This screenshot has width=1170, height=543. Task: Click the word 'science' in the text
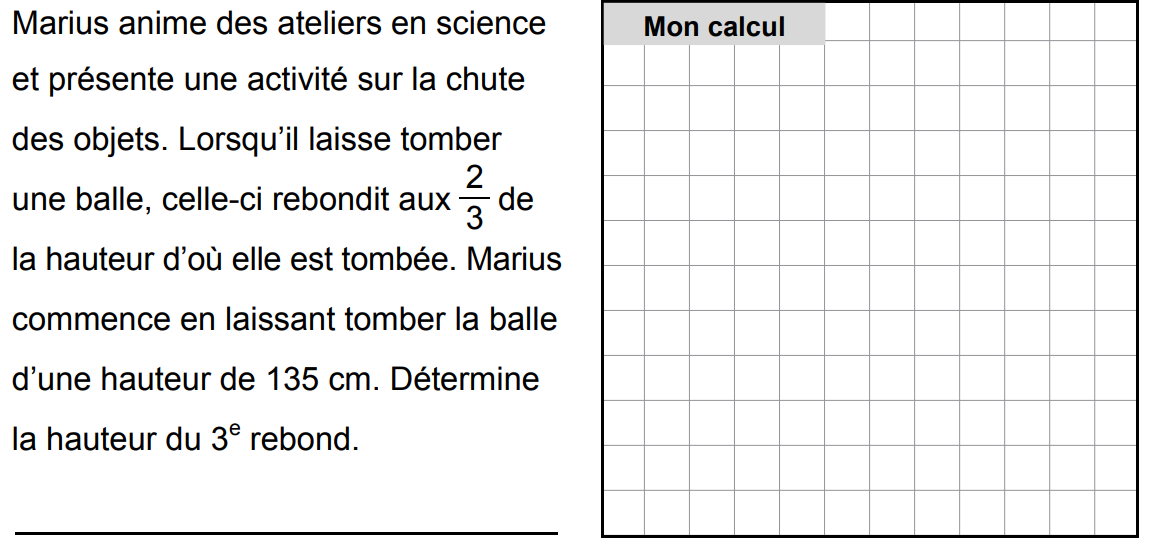pos(491,23)
